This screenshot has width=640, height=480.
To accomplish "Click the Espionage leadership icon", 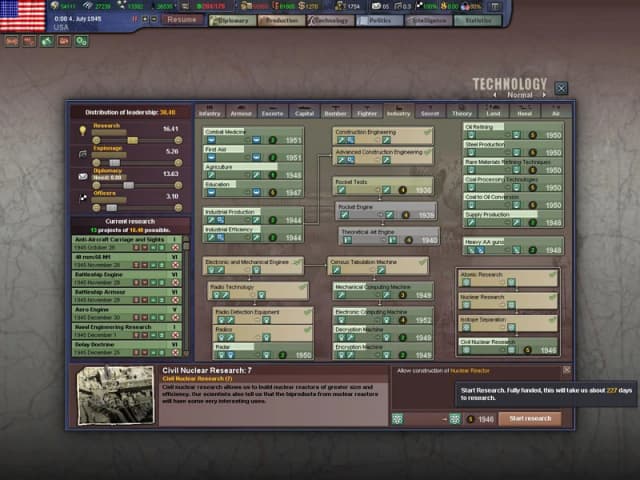I will (x=83, y=154).
